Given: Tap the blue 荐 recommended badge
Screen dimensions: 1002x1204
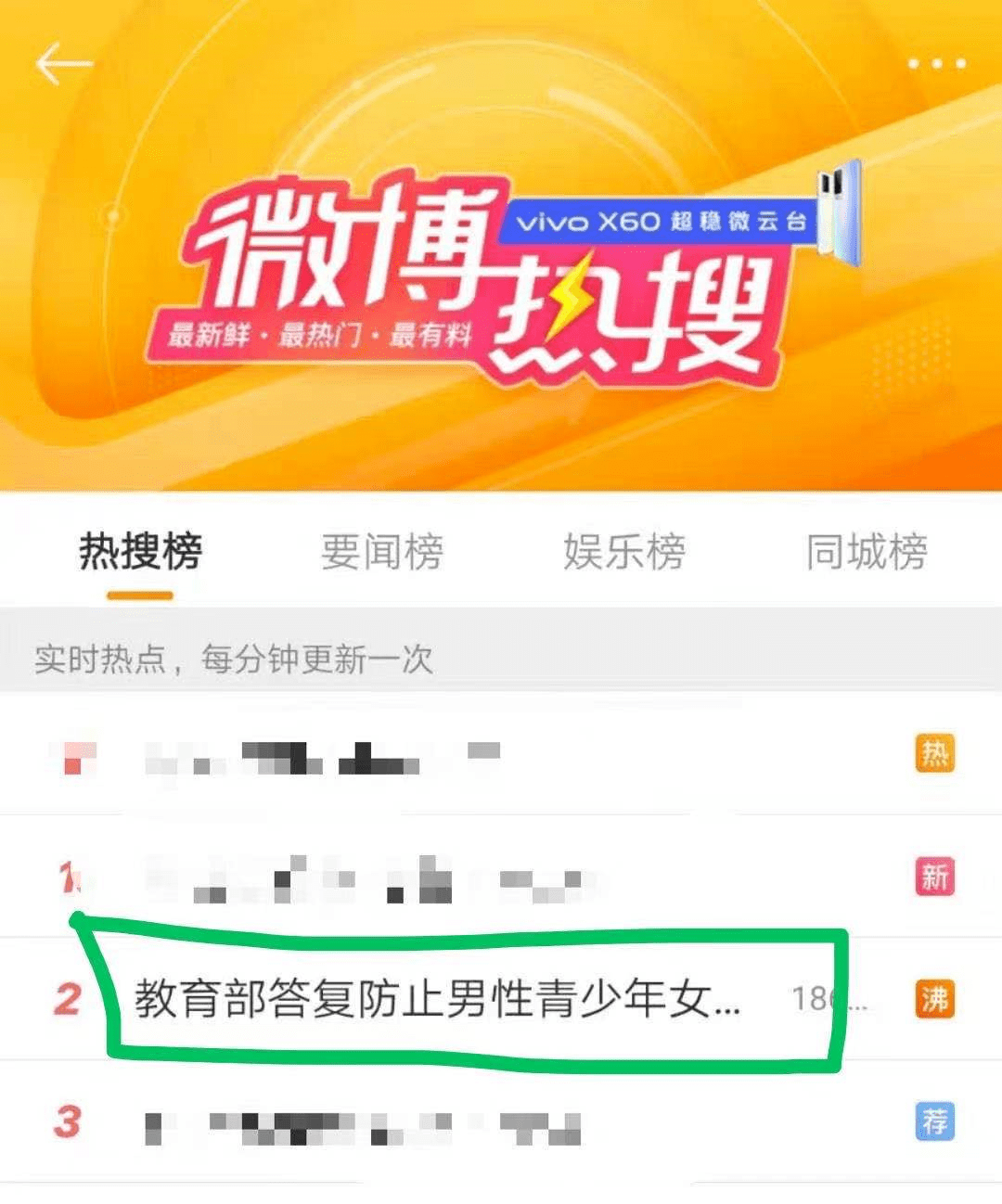Looking at the screenshot, I should click(x=934, y=1121).
